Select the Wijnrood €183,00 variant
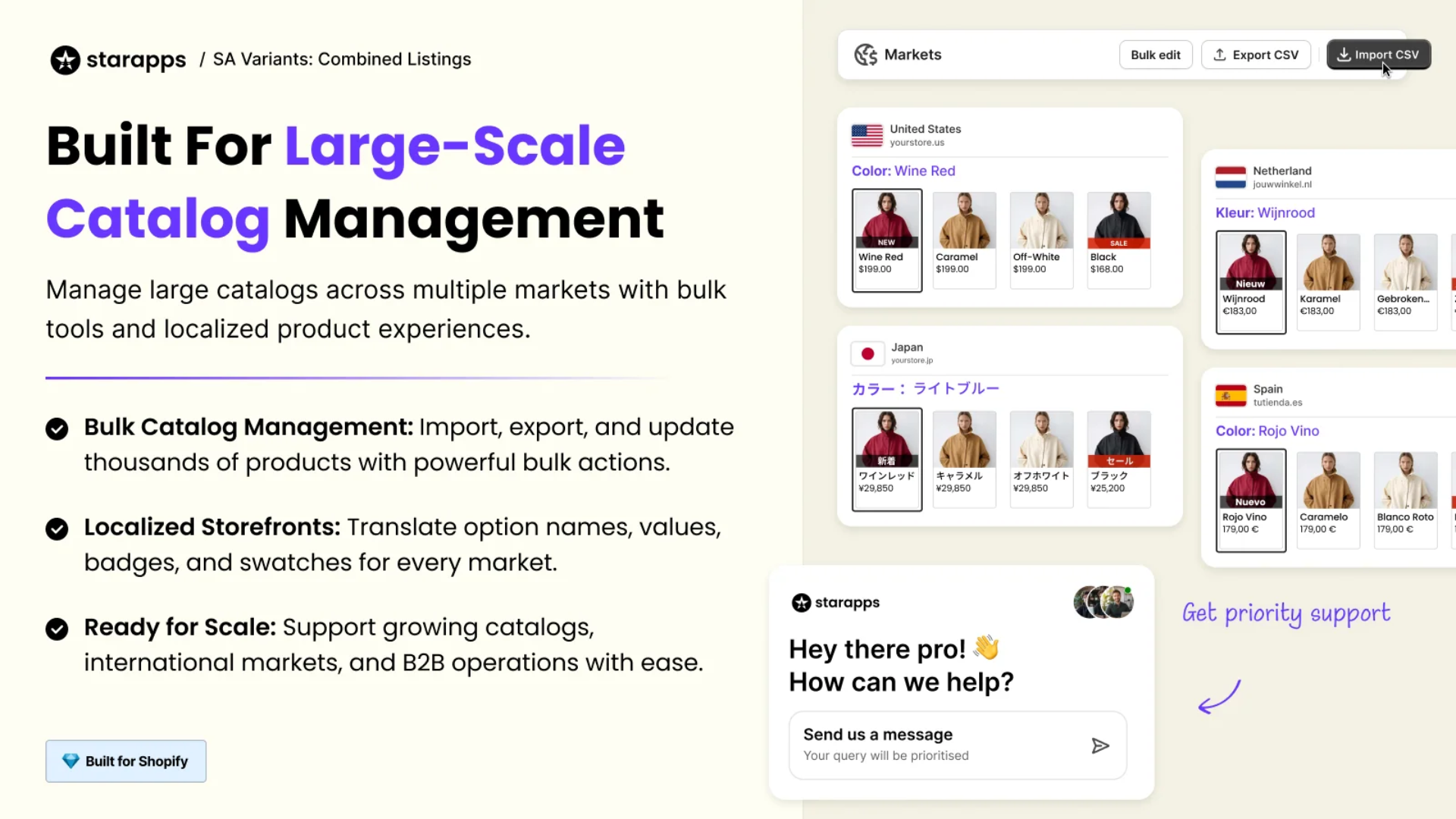 click(1250, 282)
